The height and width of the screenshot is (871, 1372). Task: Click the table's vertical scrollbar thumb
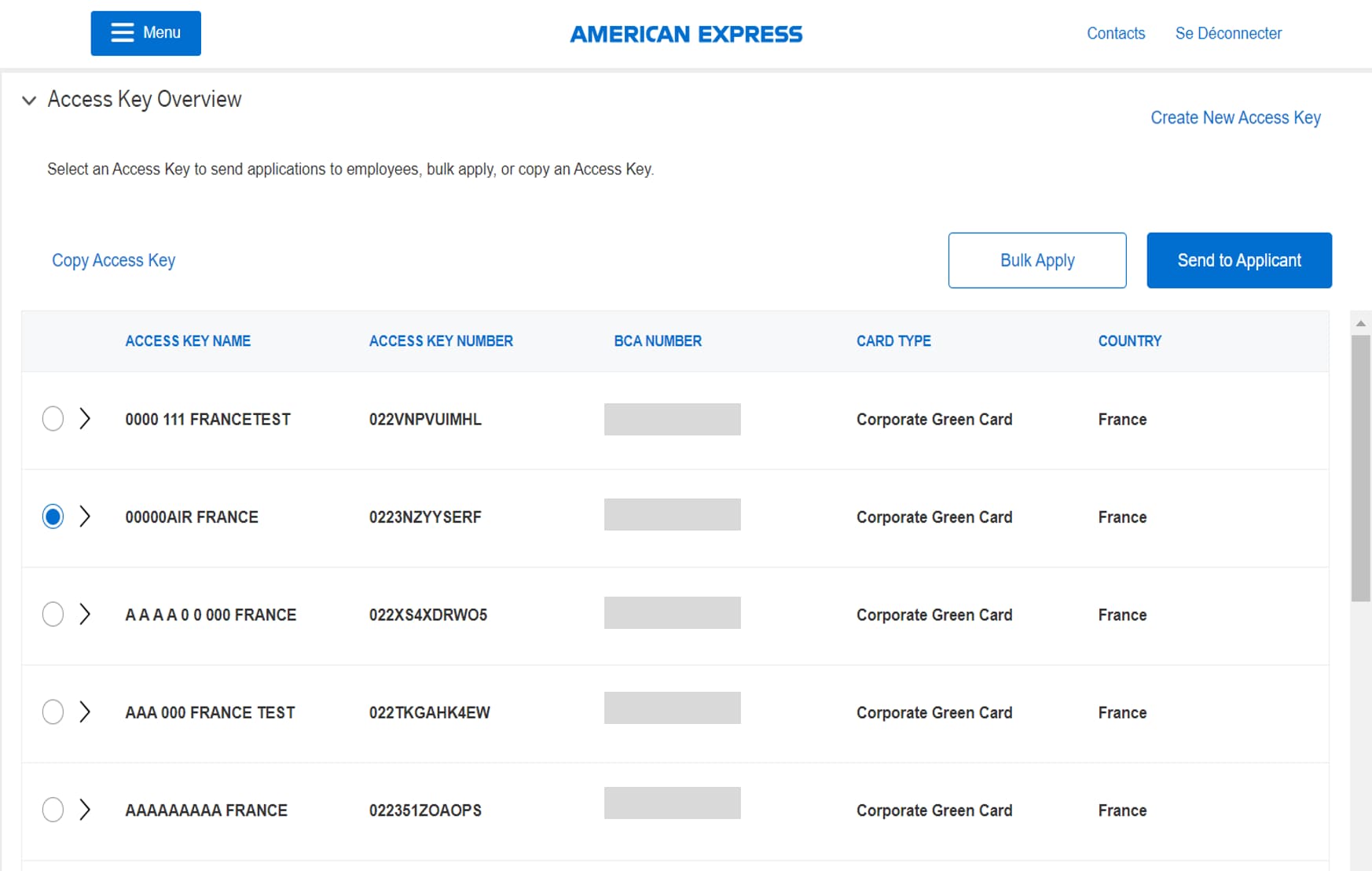pos(1360,468)
